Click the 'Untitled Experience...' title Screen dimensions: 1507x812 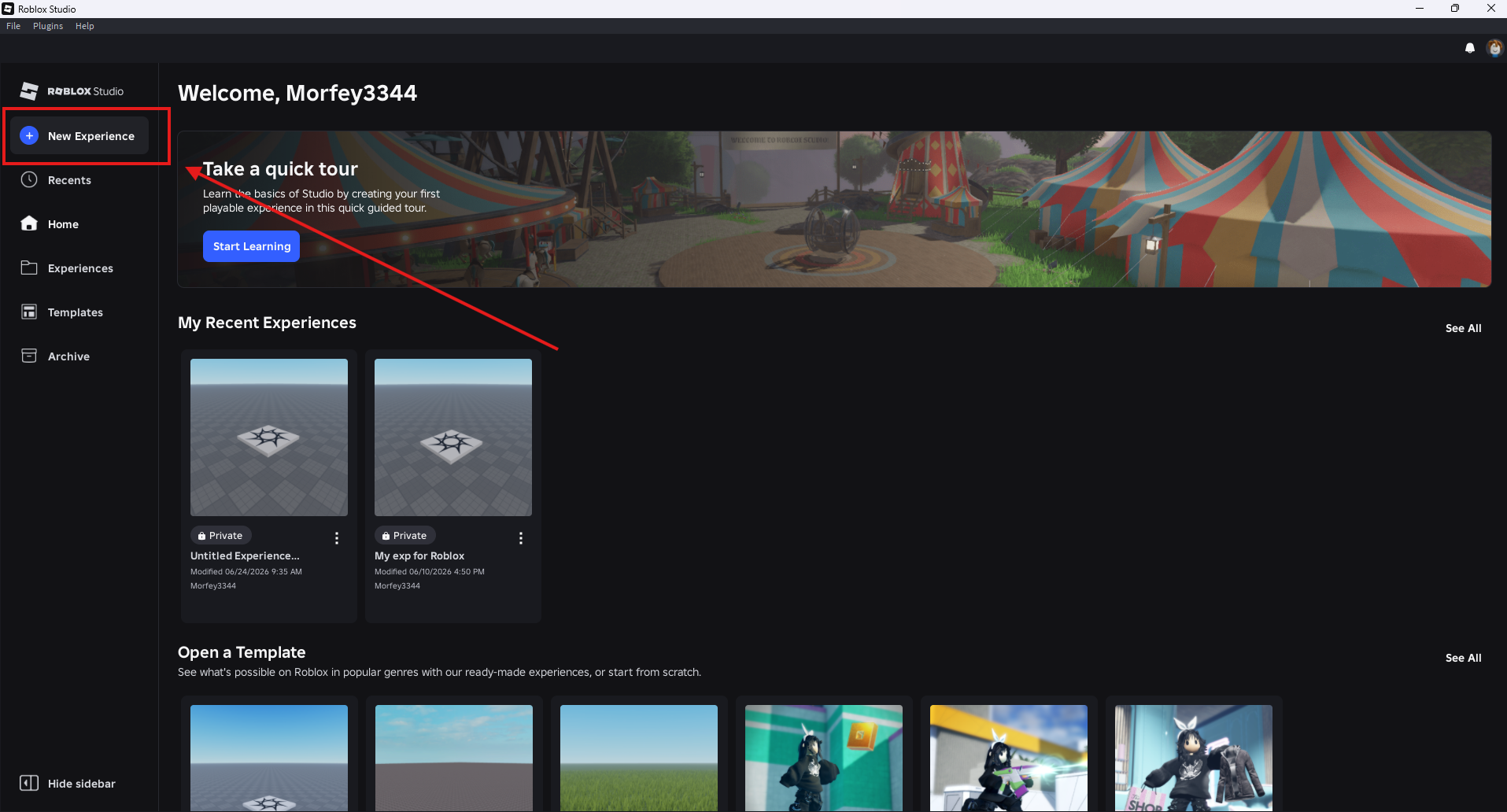245,555
